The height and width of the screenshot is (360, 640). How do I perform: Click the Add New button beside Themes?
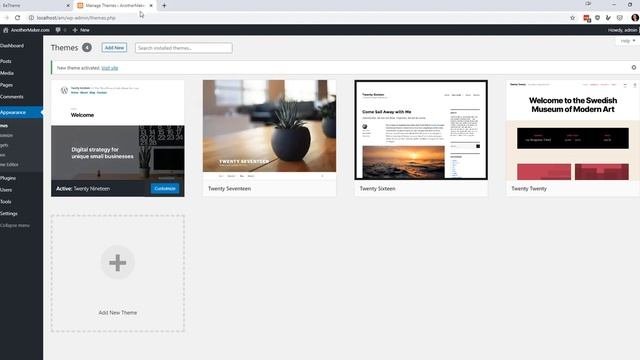pyautogui.click(x=114, y=48)
